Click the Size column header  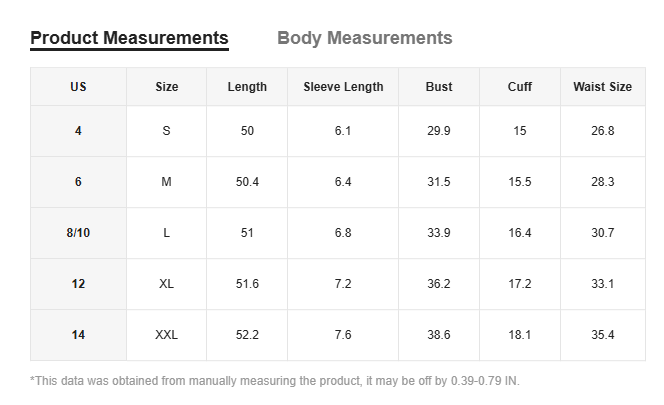167,87
